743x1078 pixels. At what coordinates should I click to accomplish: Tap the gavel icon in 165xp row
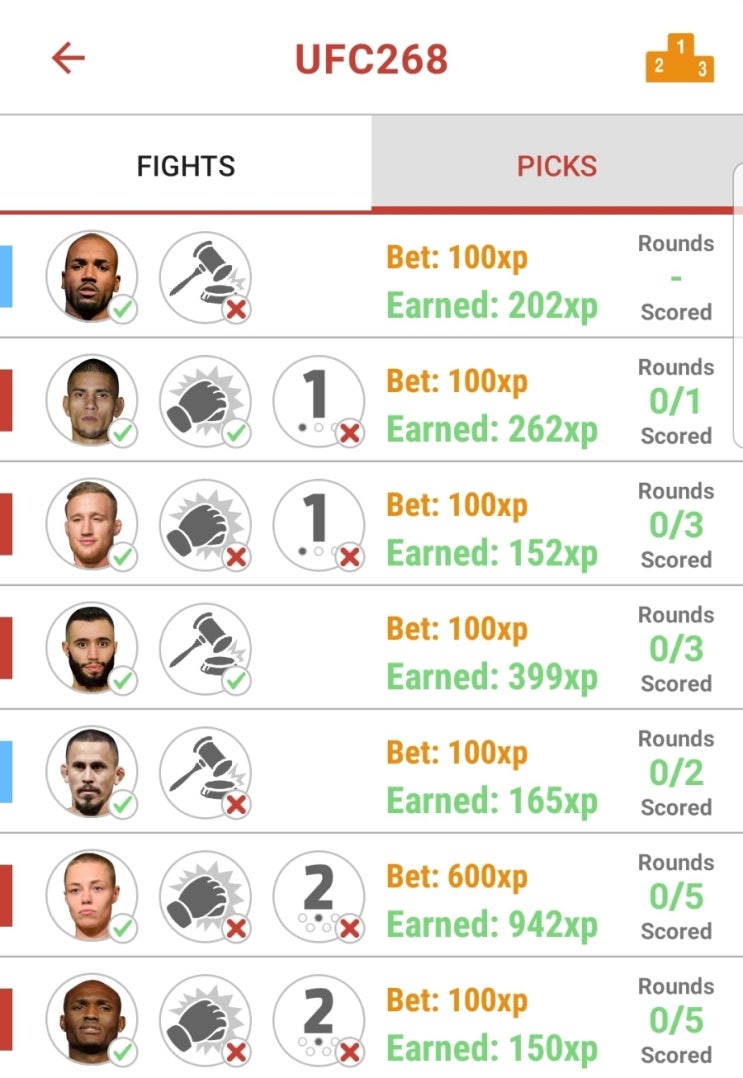[206, 772]
